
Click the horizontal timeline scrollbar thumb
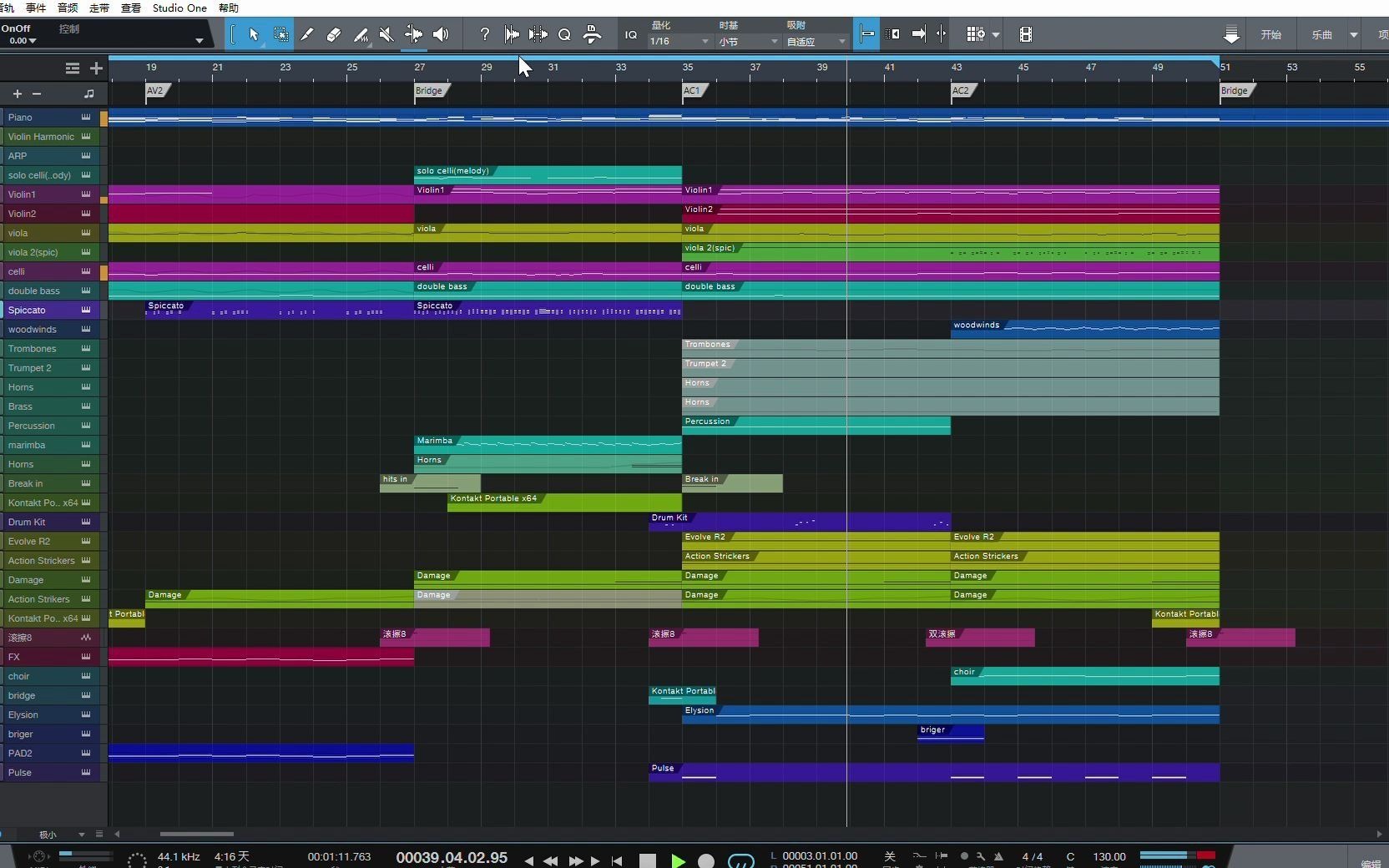(197, 834)
